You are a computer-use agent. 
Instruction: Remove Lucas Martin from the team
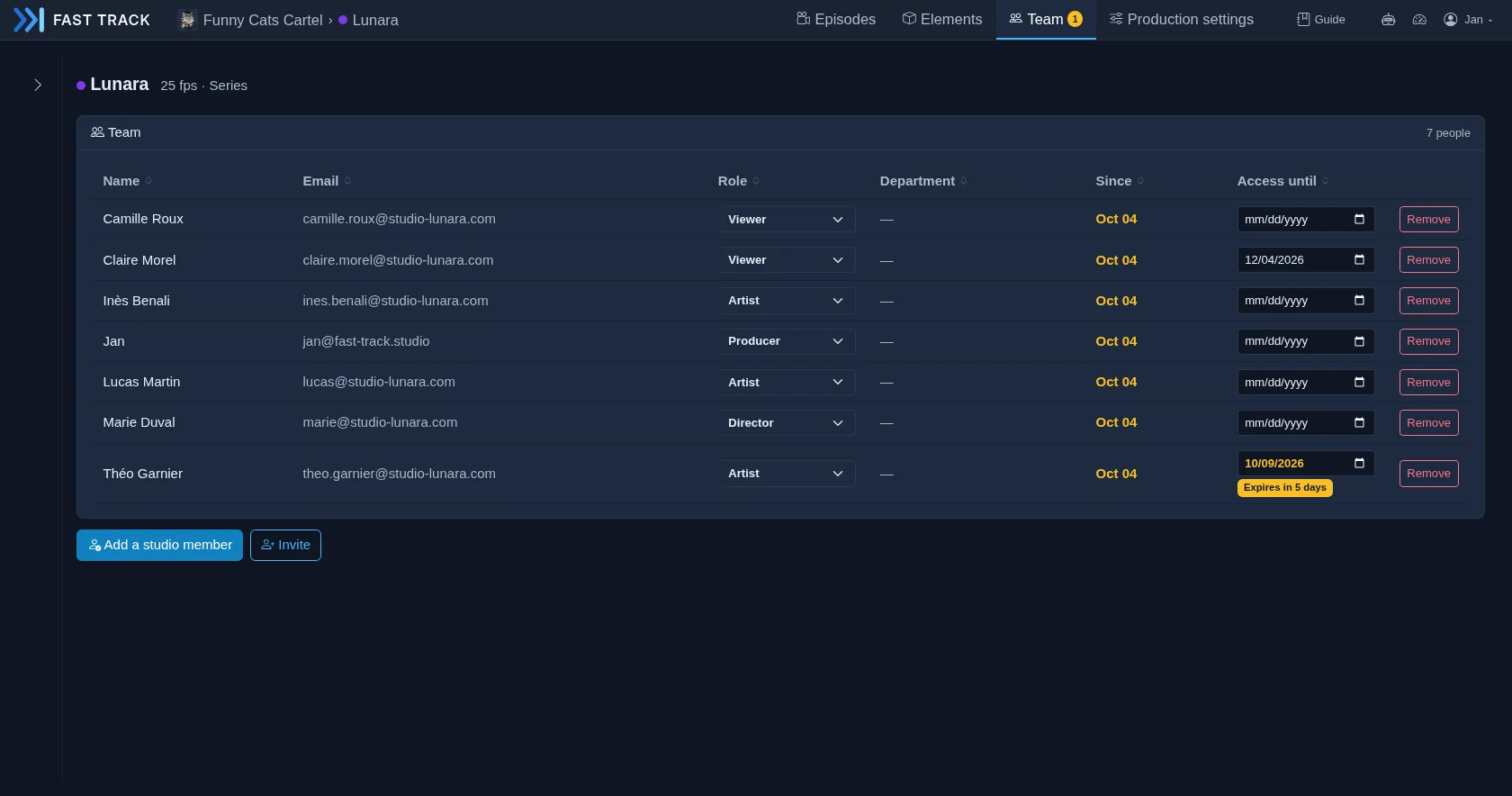[1428, 383]
